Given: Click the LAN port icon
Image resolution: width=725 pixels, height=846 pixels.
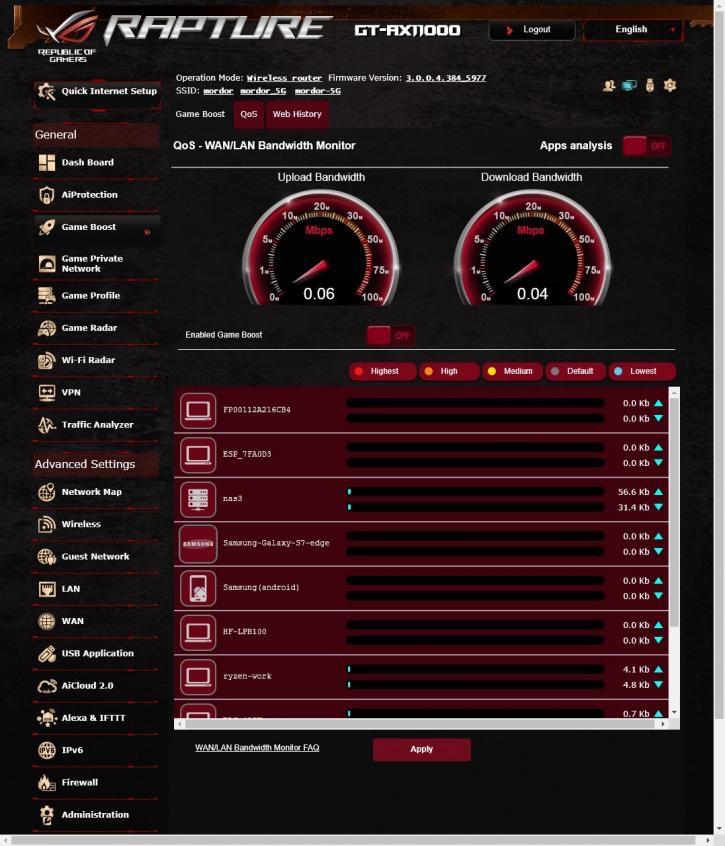Looking at the screenshot, I should pyautogui.click(x=47, y=589).
